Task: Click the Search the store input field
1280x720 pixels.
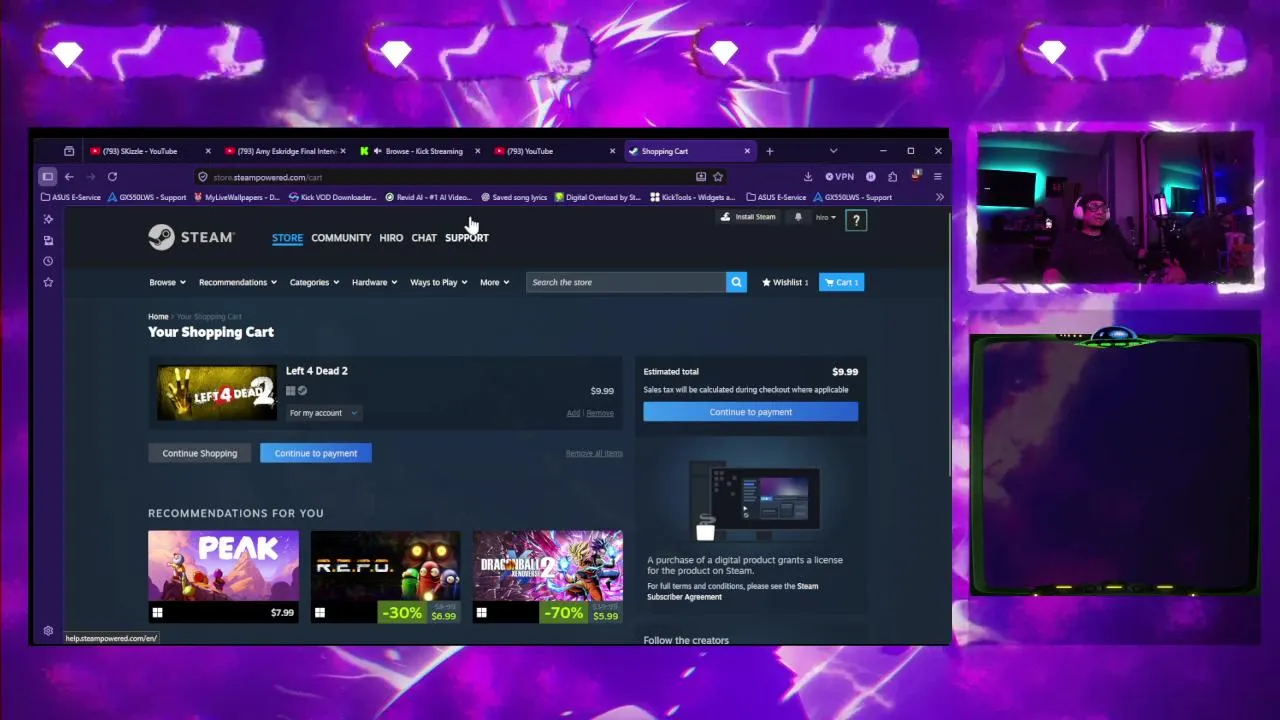Action: pyautogui.click(x=626, y=282)
